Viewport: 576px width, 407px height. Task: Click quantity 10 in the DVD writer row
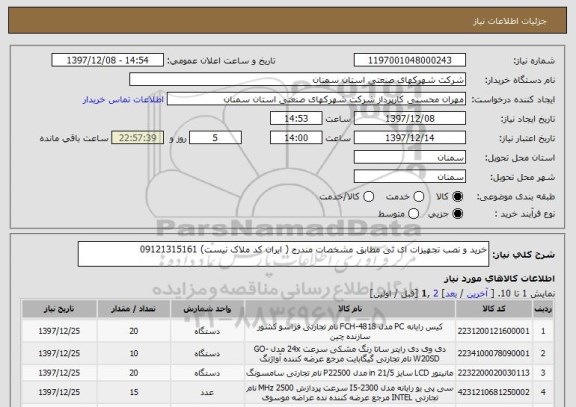point(134,353)
